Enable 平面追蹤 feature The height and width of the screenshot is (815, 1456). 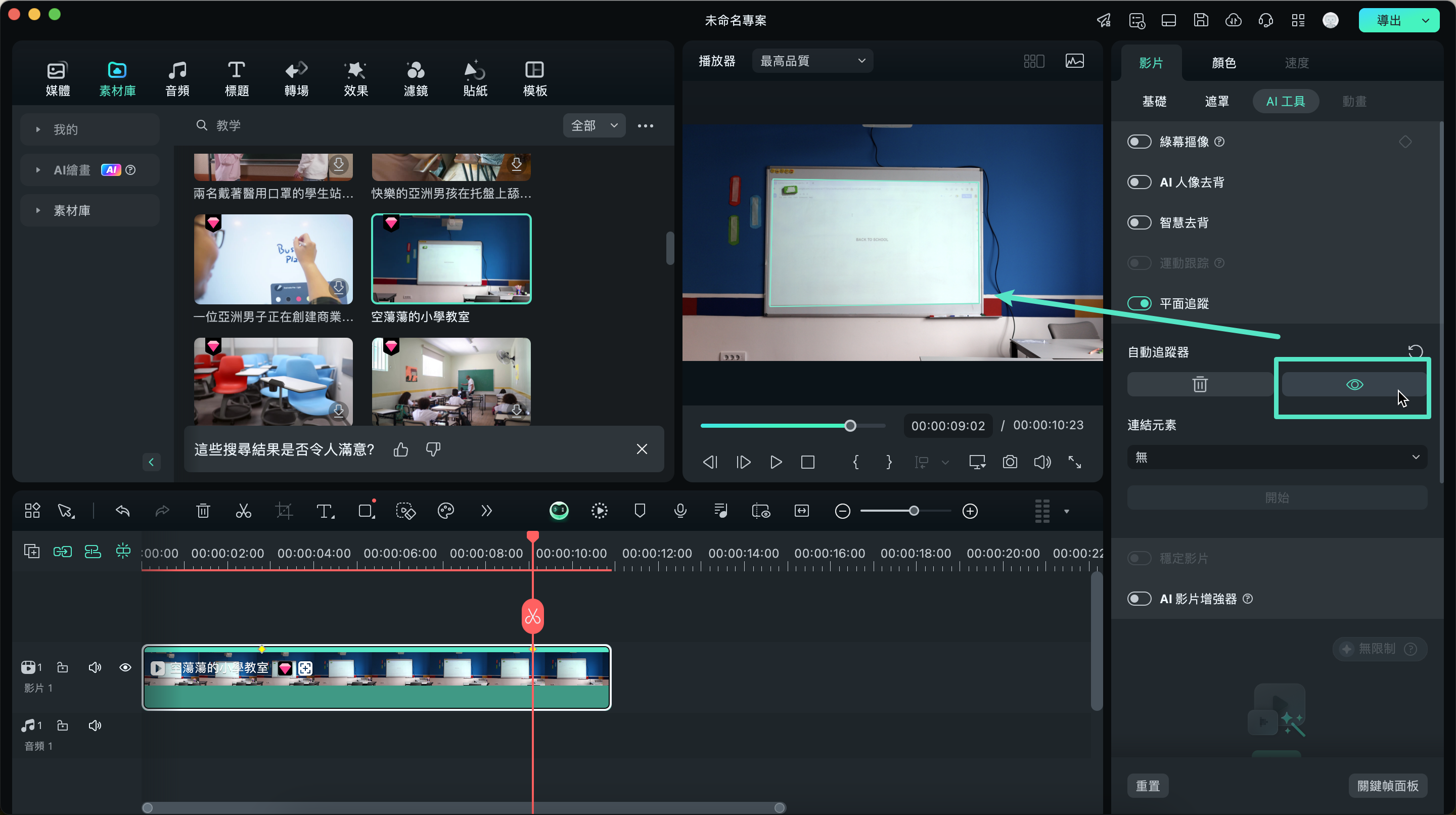[1139, 303]
